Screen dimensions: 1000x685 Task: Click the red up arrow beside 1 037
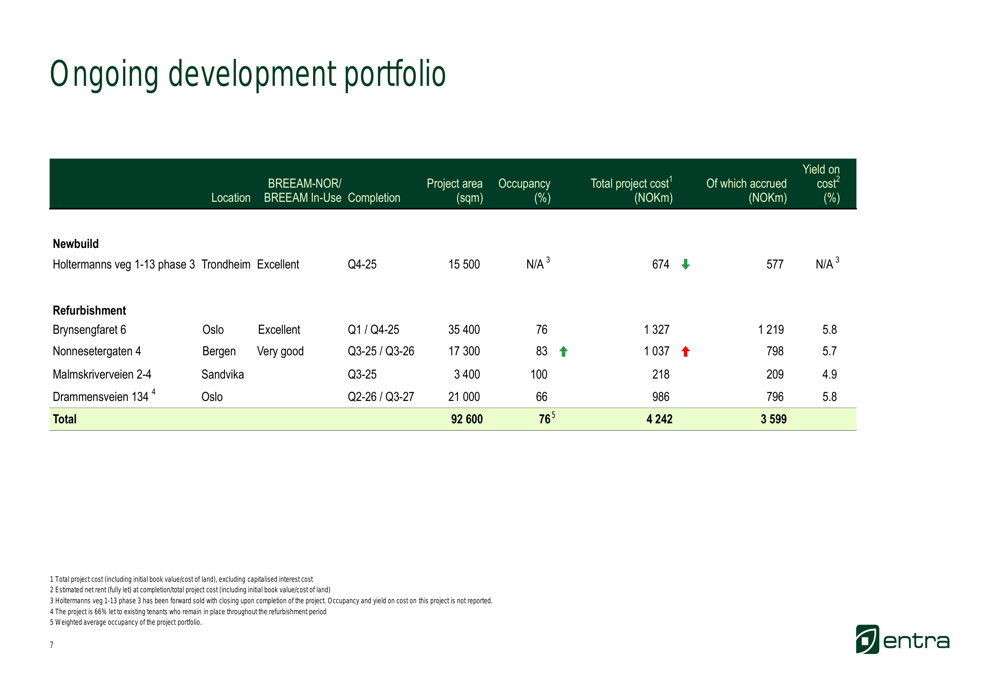685,352
